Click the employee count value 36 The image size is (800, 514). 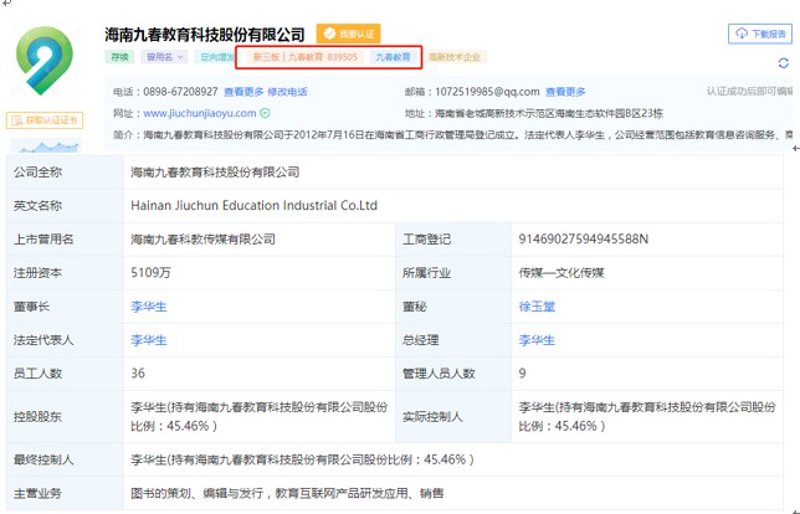coord(138,373)
